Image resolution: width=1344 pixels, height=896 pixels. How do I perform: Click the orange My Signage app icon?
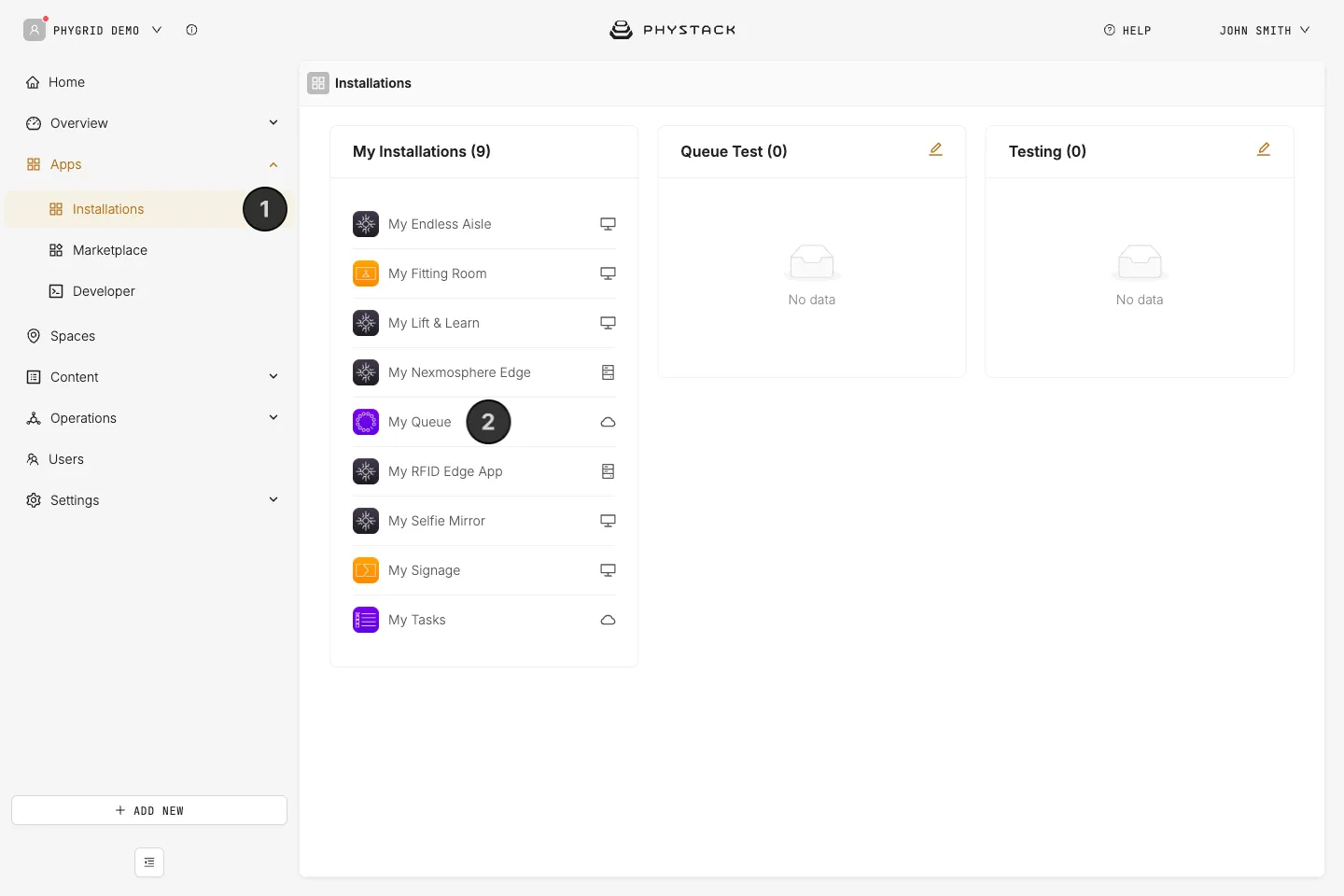click(366, 570)
